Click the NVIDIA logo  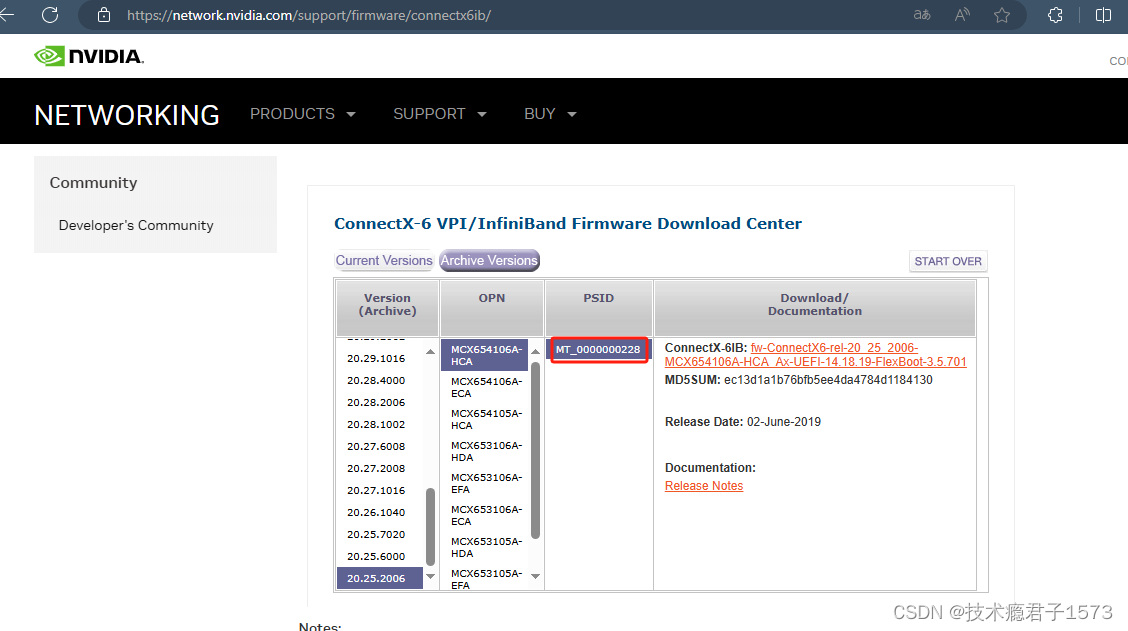point(88,56)
